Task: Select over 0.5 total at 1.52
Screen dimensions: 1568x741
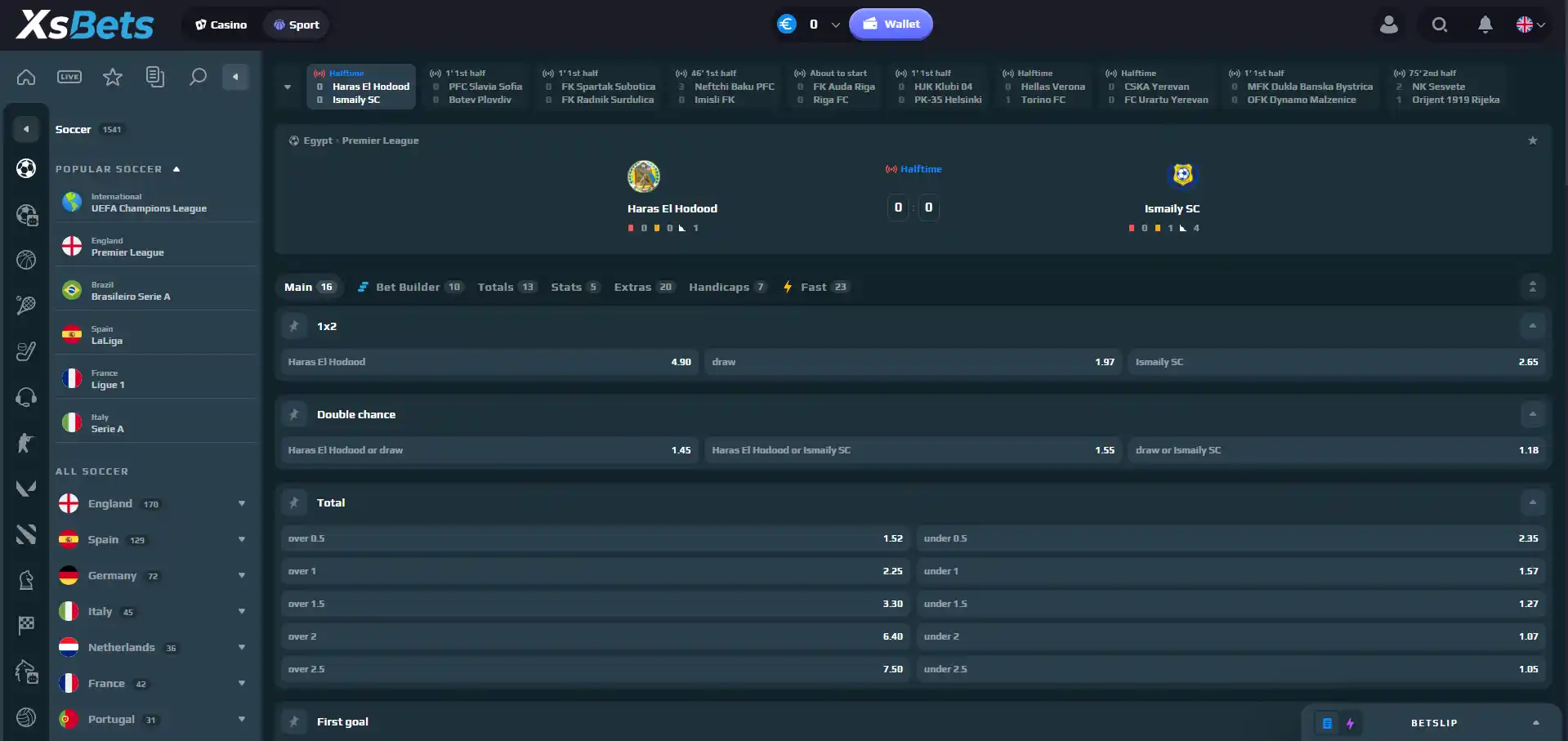Action: click(595, 538)
